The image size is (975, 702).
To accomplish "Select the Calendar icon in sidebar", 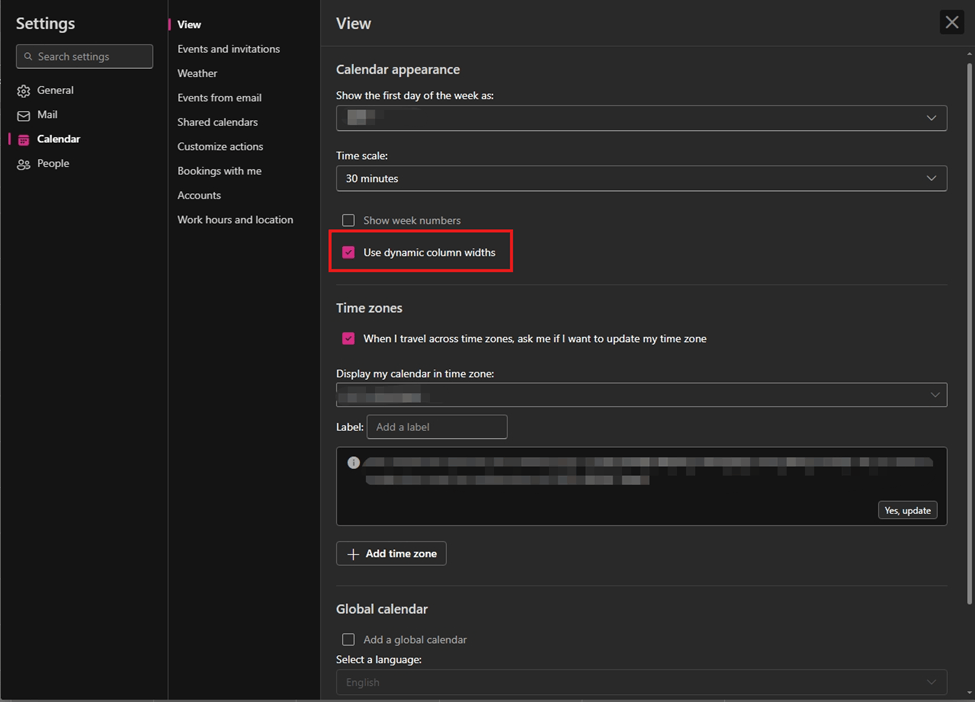I will tap(23, 138).
